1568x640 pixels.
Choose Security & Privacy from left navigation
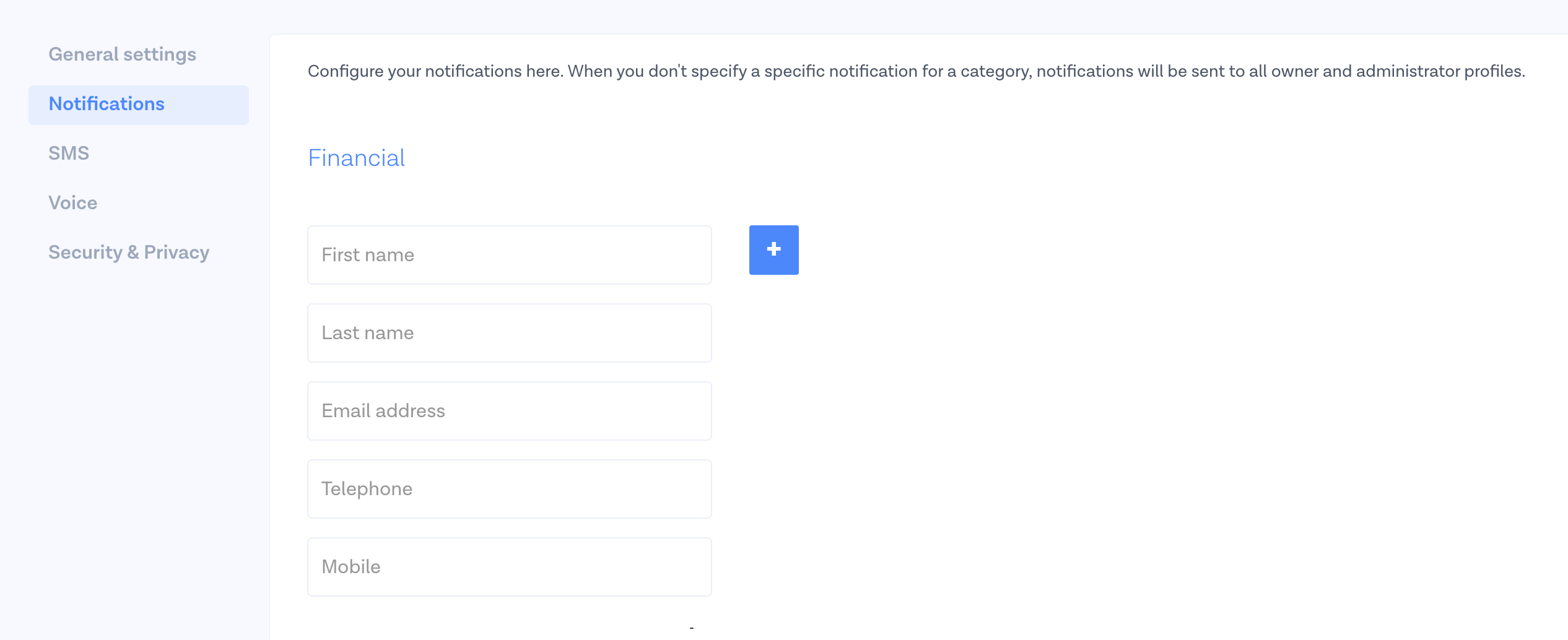[129, 253]
